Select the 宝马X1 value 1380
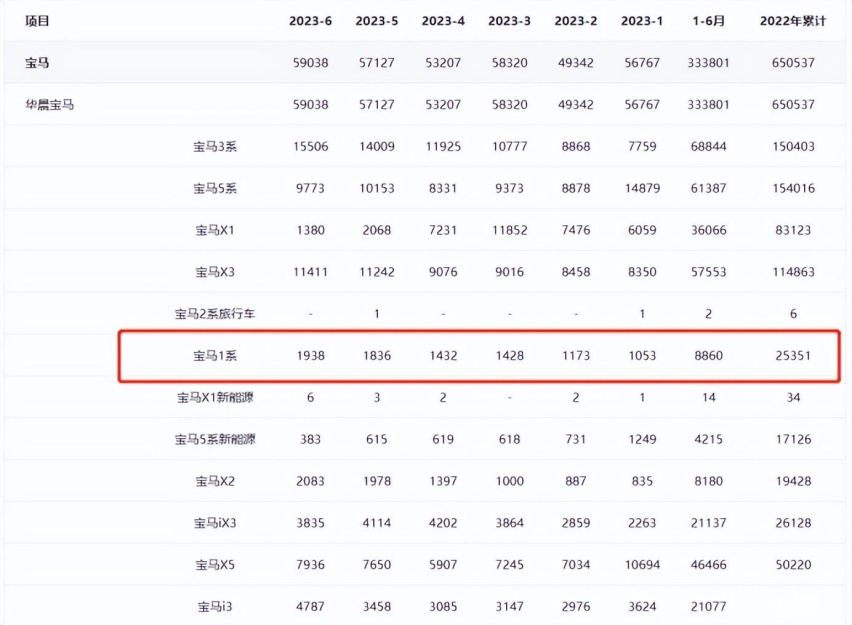 coord(310,230)
